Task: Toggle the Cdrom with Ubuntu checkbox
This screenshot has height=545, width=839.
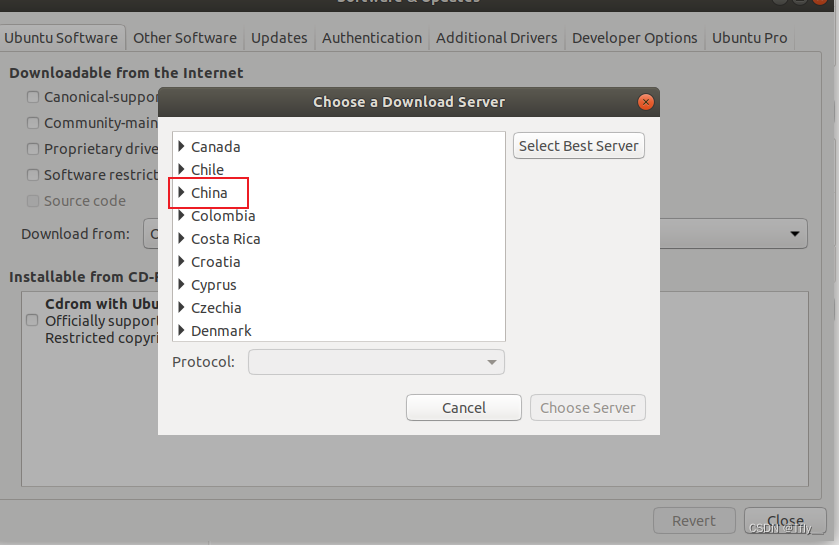Action: pyautogui.click(x=32, y=320)
